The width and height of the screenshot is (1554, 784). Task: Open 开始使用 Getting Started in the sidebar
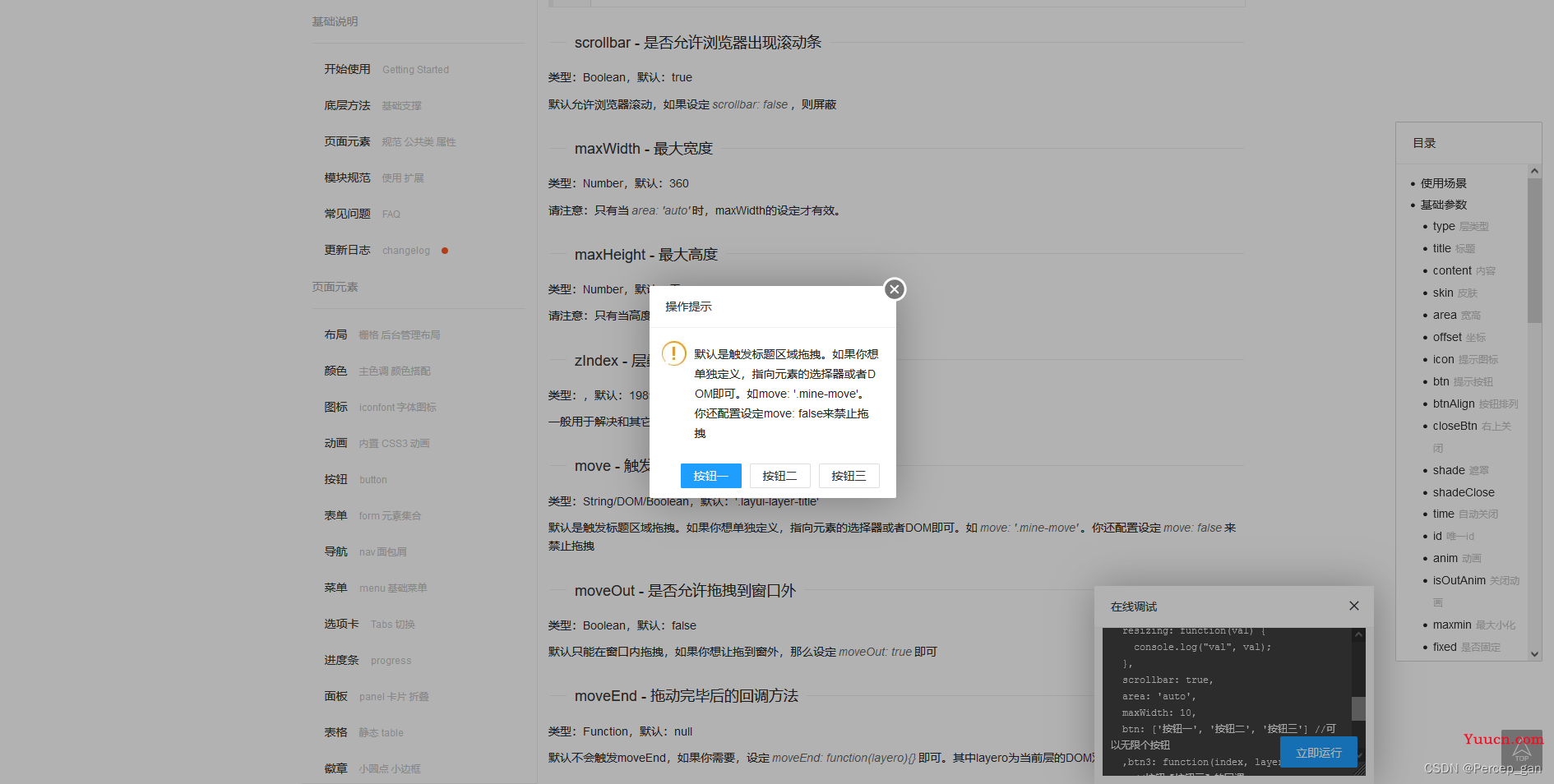tap(386, 69)
